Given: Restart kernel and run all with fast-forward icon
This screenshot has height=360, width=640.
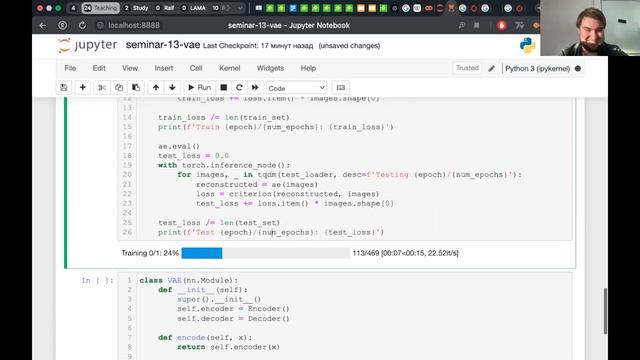Looking at the screenshot, I should (x=255, y=88).
